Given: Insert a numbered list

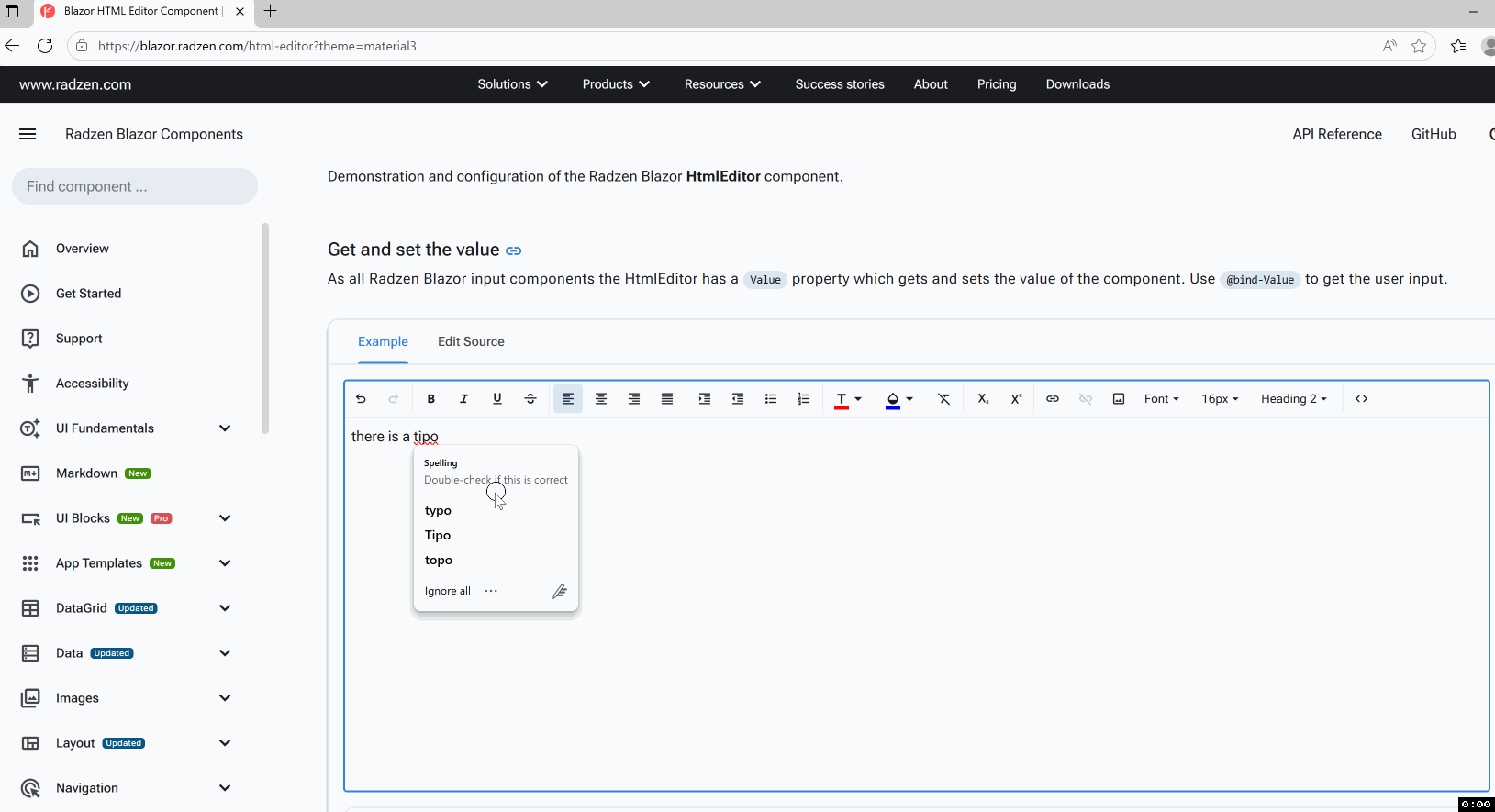Looking at the screenshot, I should 804,399.
